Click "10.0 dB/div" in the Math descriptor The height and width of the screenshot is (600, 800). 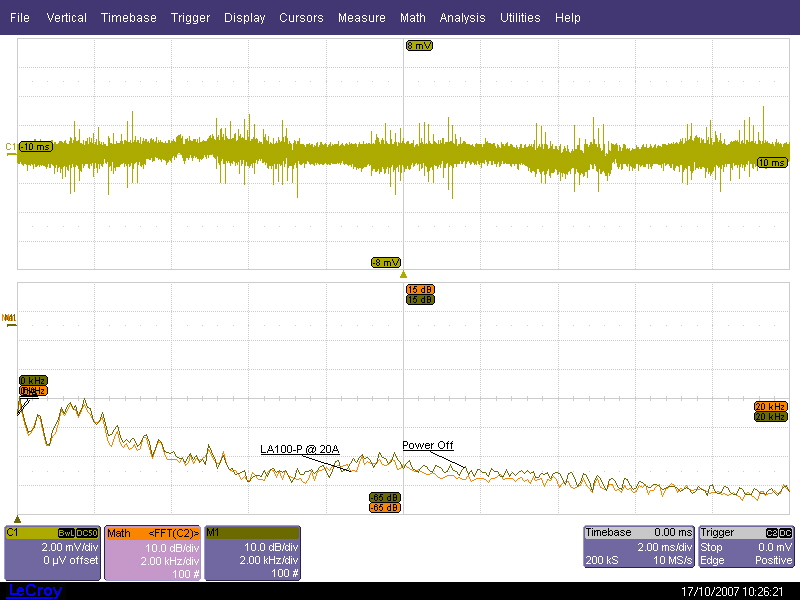(x=172, y=548)
